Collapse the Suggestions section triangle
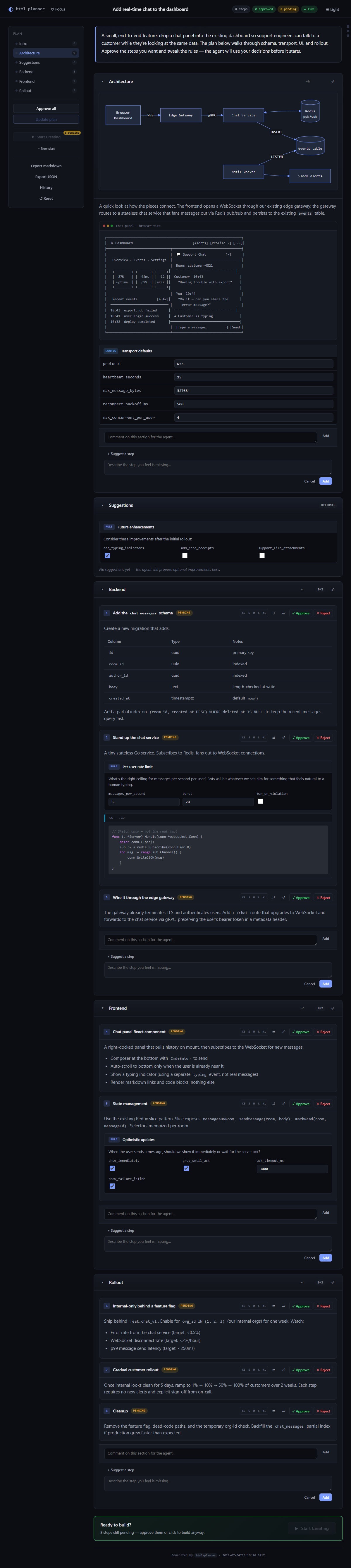 pos(102,505)
